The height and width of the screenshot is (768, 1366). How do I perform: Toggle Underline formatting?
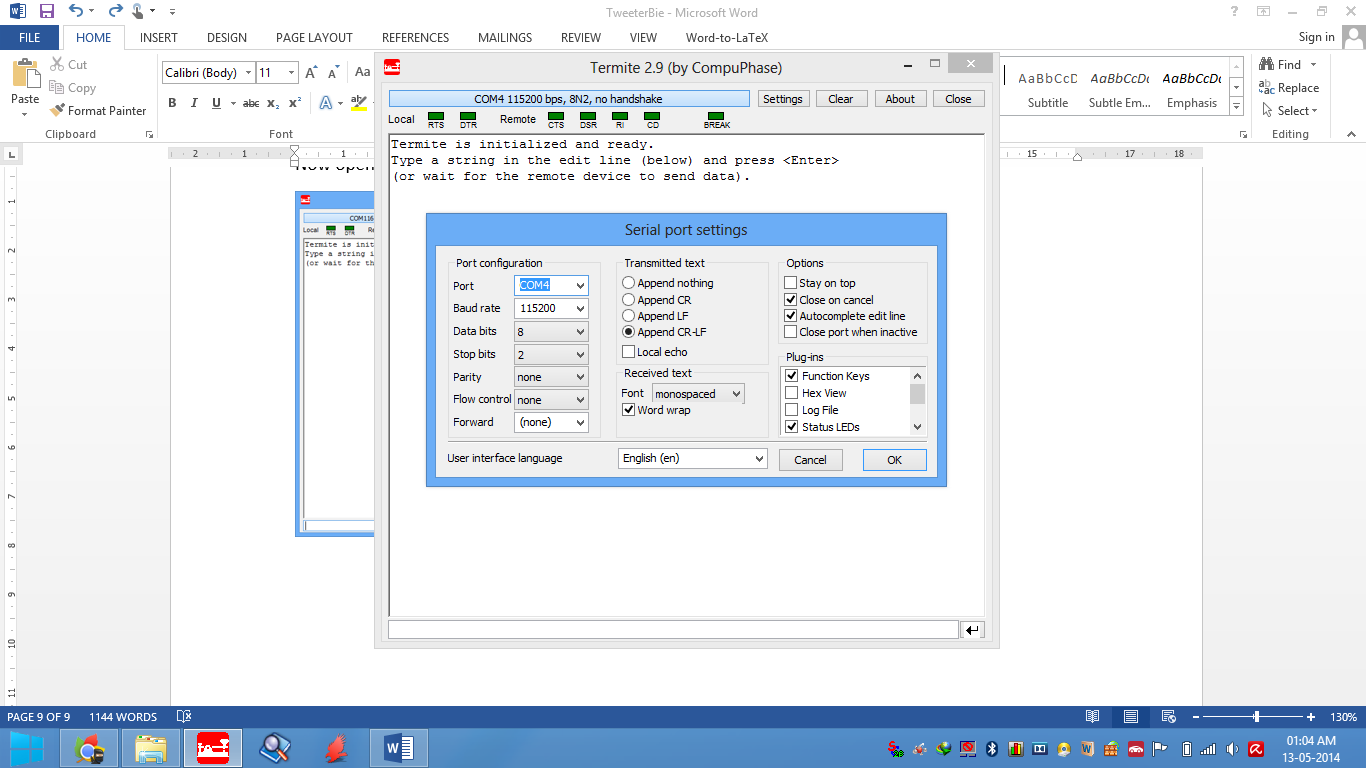[215, 103]
